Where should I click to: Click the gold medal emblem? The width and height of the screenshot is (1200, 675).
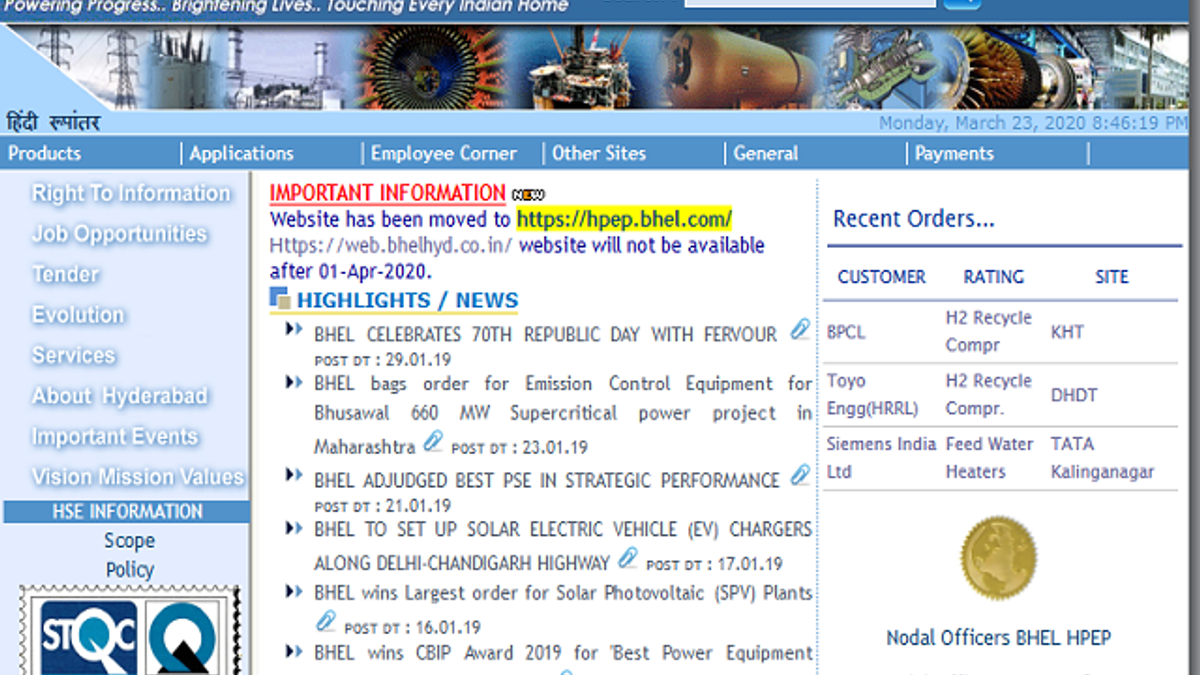[998, 559]
